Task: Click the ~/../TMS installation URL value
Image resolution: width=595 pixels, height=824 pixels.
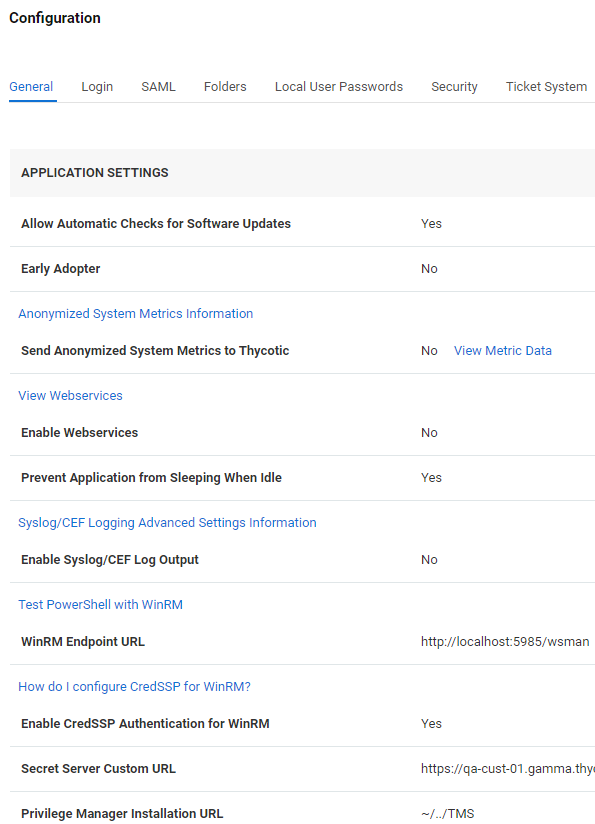Action: click(447, 813)
